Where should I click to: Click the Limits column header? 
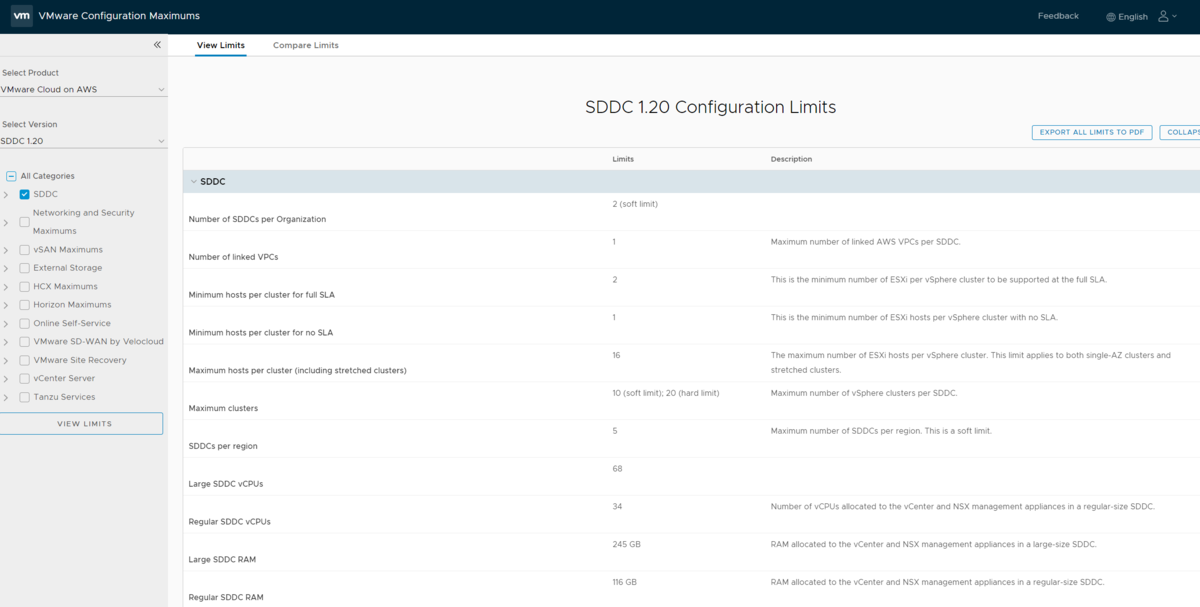623,159
